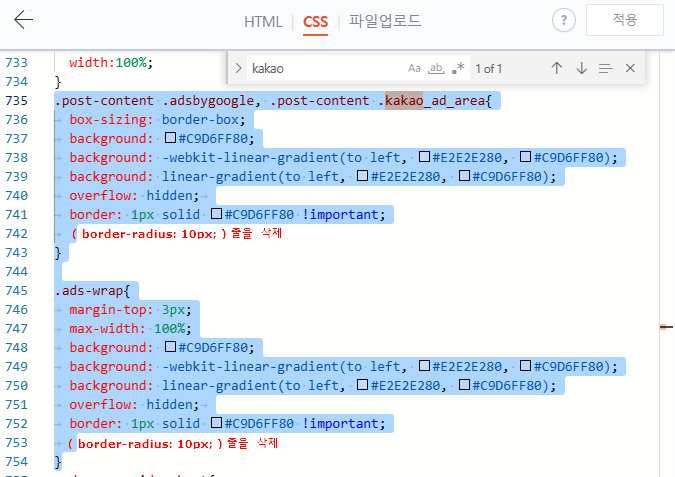This screenshot has width=675, height=477.
Task: Toggle Match Case (Aa) option
Action: pos(414,68)
